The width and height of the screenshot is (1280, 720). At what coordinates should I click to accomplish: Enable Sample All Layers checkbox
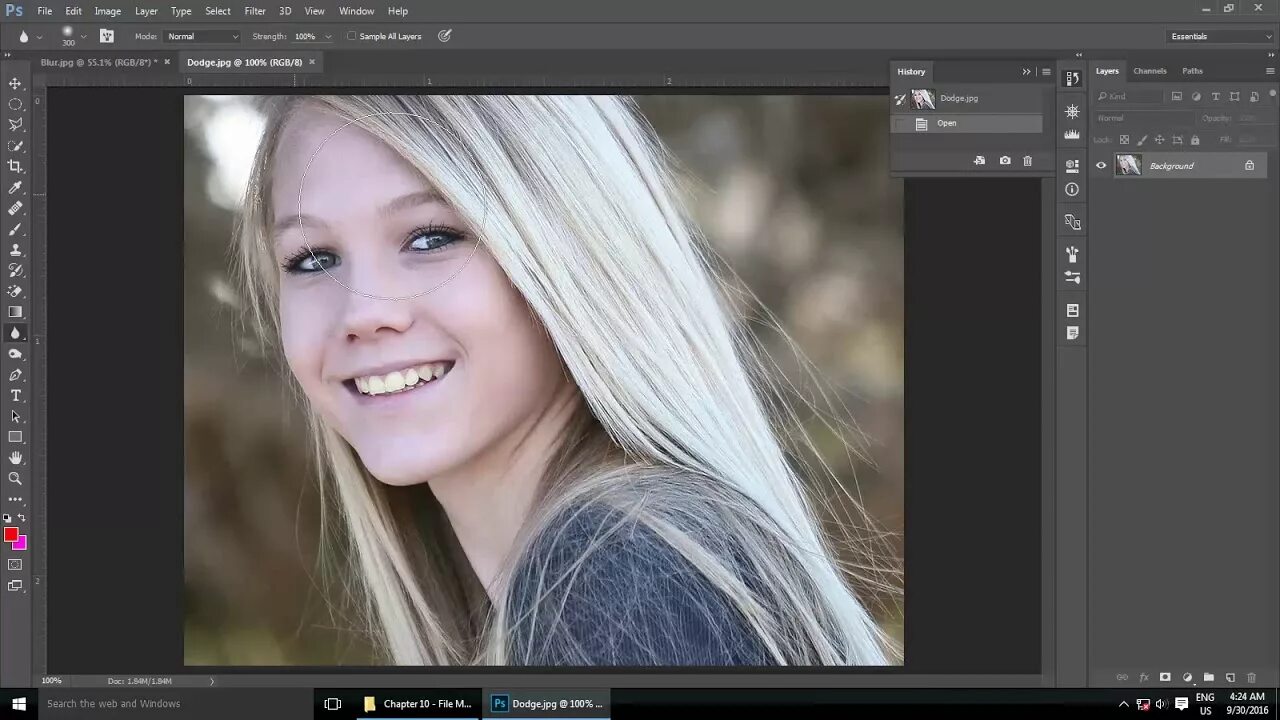coord(352,36)
